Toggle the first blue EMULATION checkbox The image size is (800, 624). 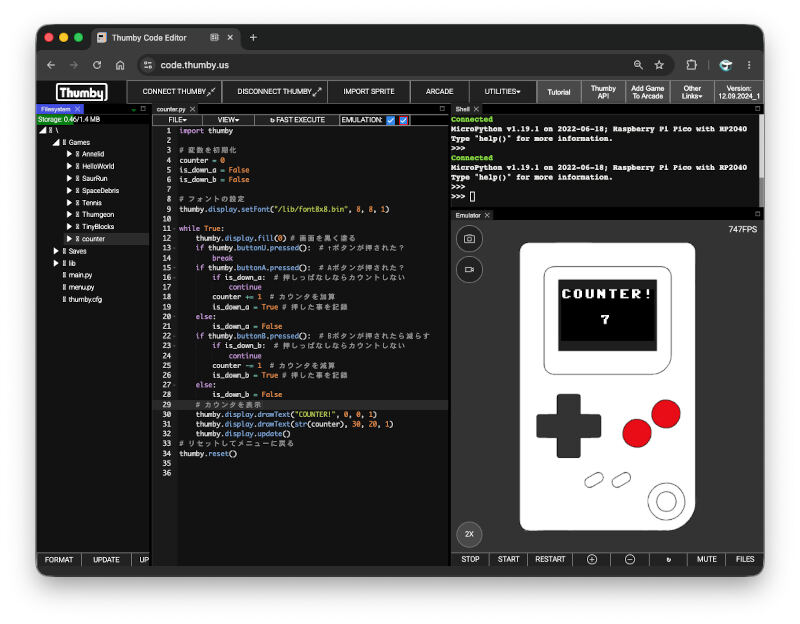point(391,120)
